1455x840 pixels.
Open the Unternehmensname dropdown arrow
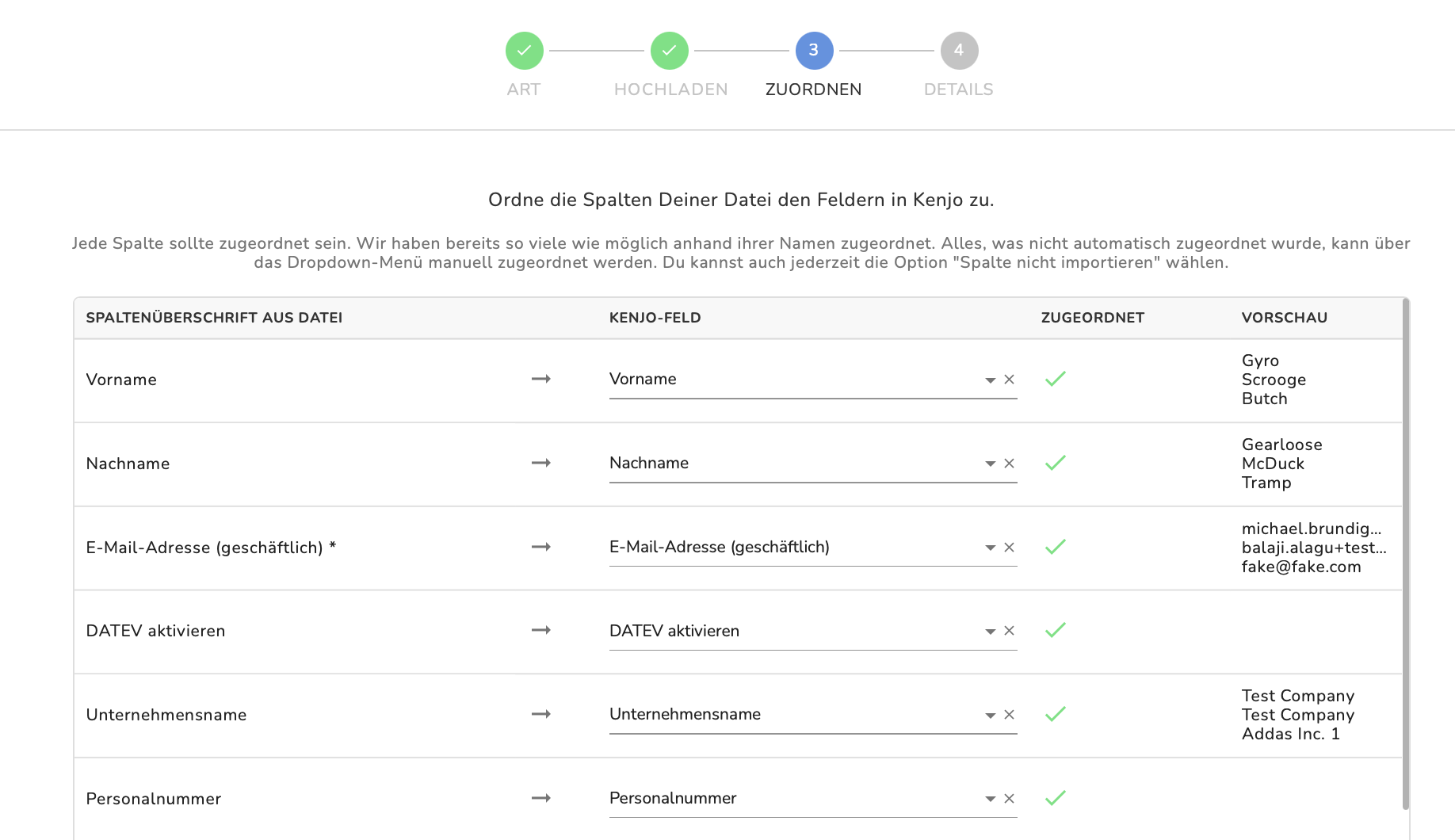[x=990, y=716]
